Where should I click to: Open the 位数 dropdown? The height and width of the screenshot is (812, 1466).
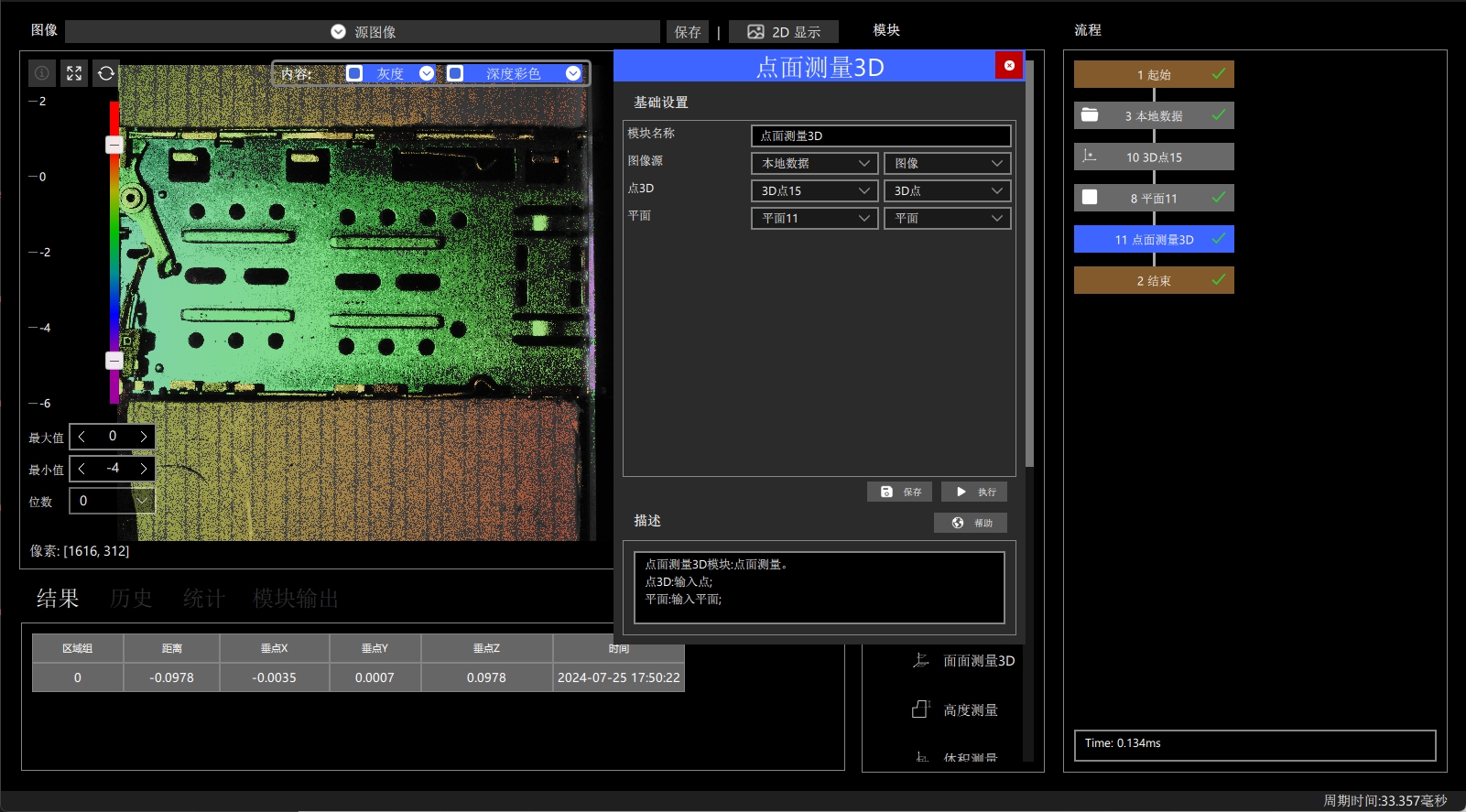point(112,501)
